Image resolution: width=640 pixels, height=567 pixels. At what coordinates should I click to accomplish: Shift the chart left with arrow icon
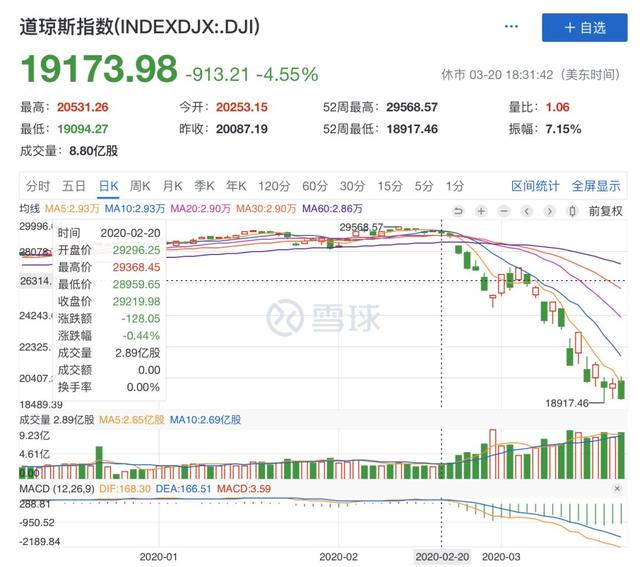click(x=526, y=210)
